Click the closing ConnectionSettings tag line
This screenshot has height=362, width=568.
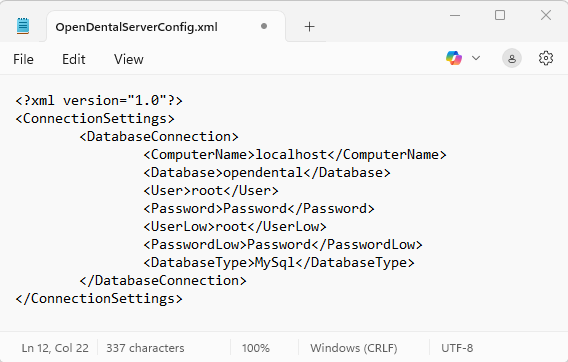(x=99, y=299)
